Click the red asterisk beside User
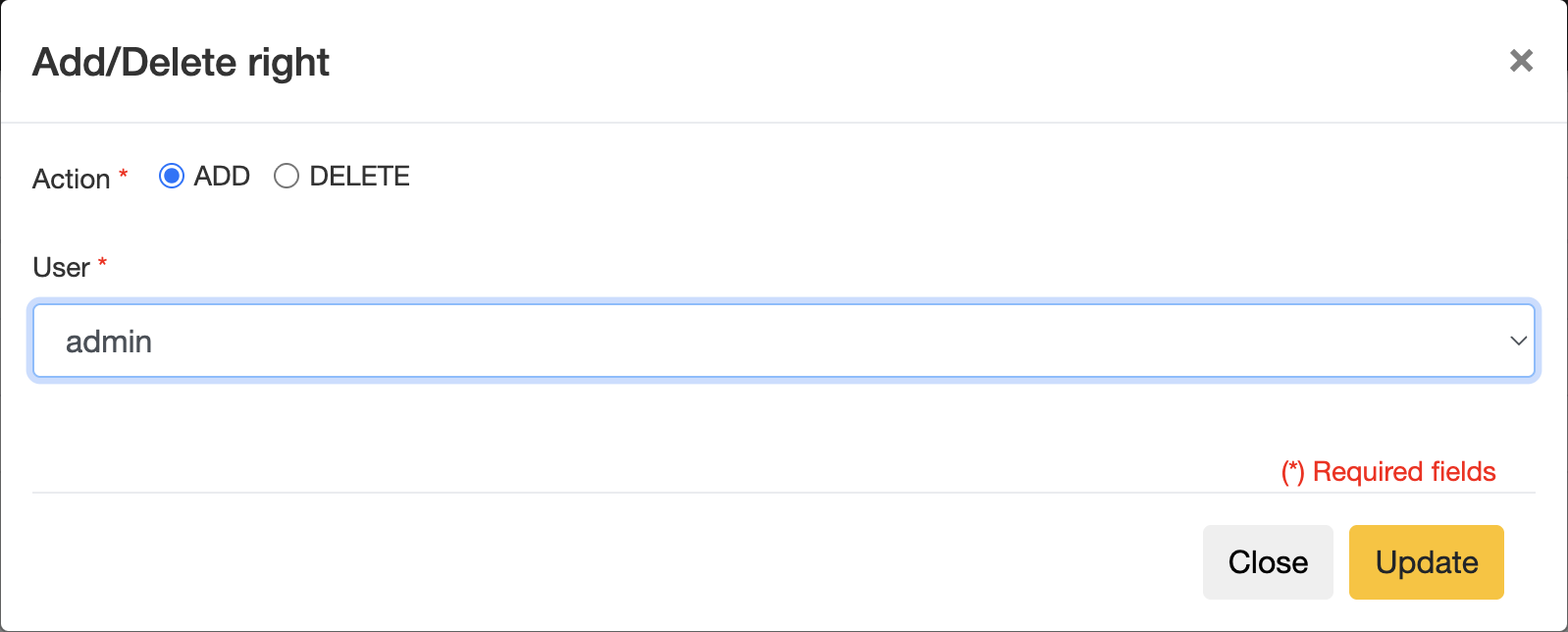Screen dimensions: 1568x632 (x=102, y=263)
